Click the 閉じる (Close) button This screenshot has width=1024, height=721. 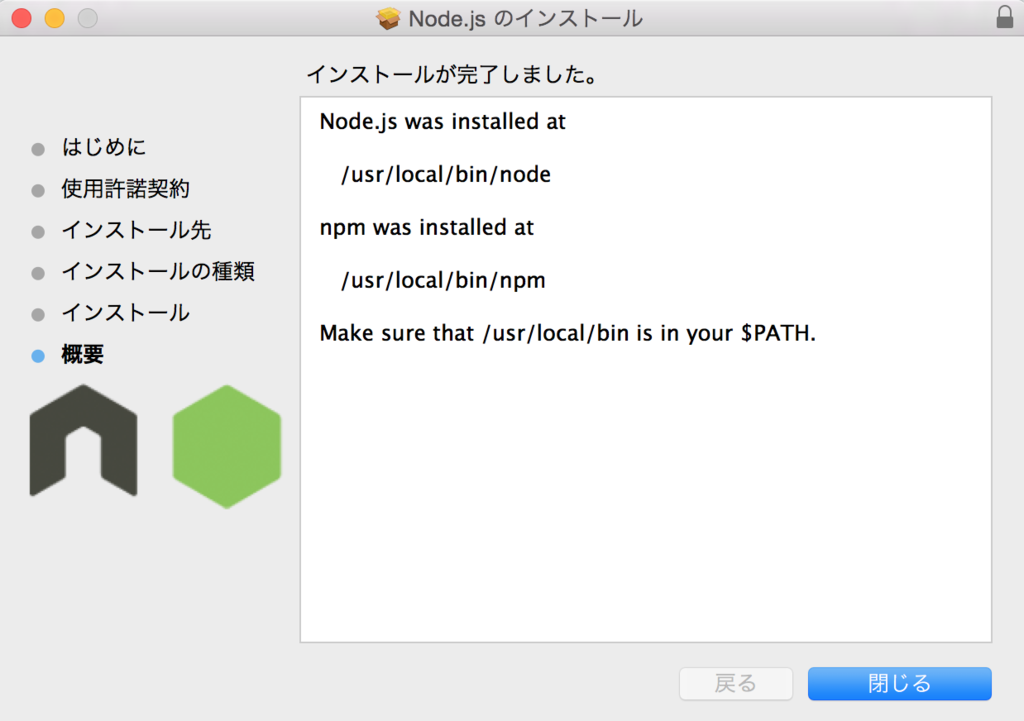(899, 684)
